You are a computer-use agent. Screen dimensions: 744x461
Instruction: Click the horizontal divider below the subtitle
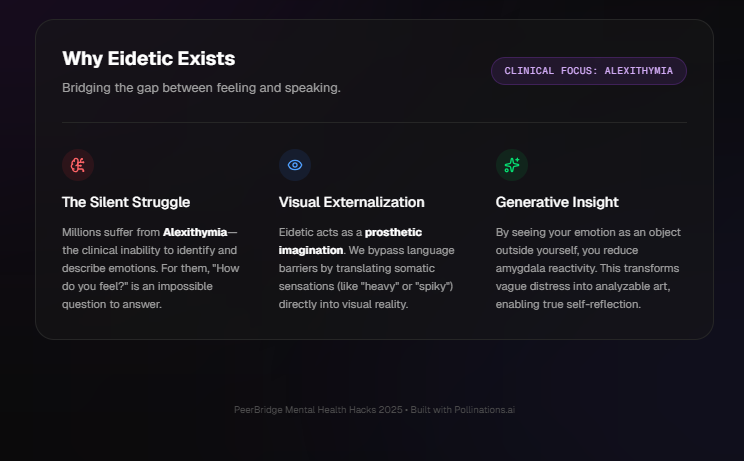click(x=374, y=123)
